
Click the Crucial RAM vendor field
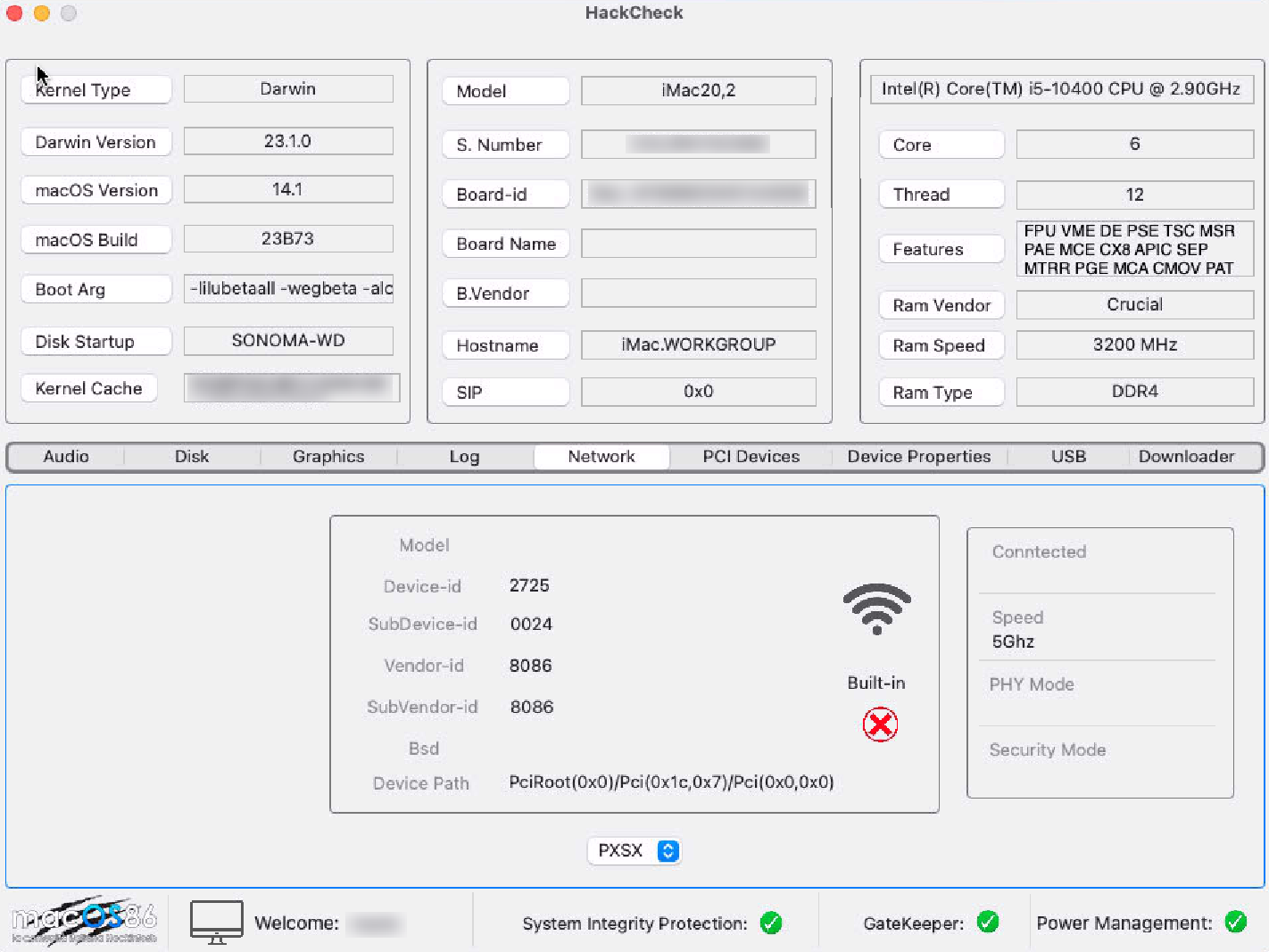coord(1135,304)
